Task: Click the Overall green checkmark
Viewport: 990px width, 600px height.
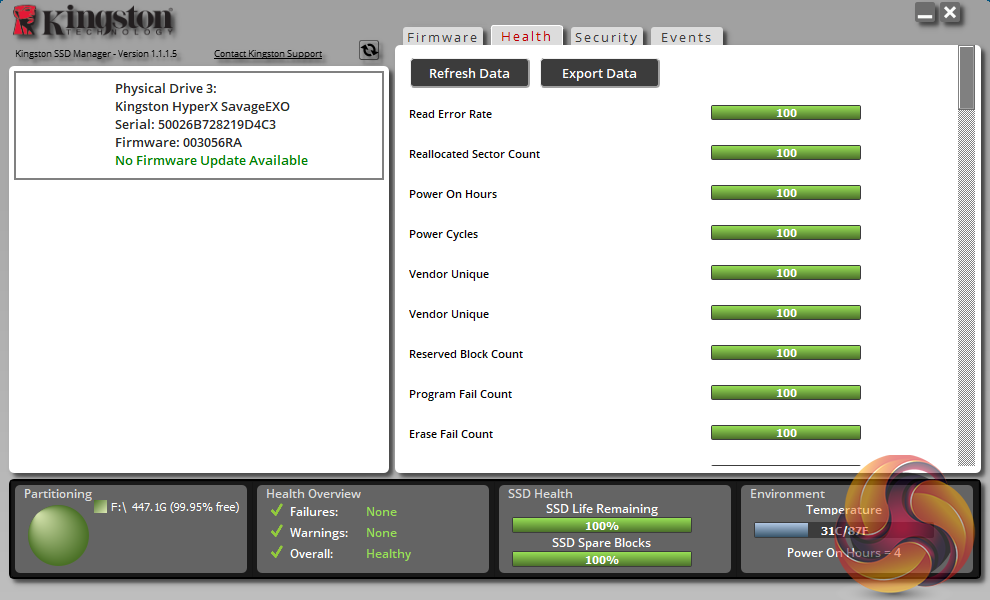Action: point(276,553)
